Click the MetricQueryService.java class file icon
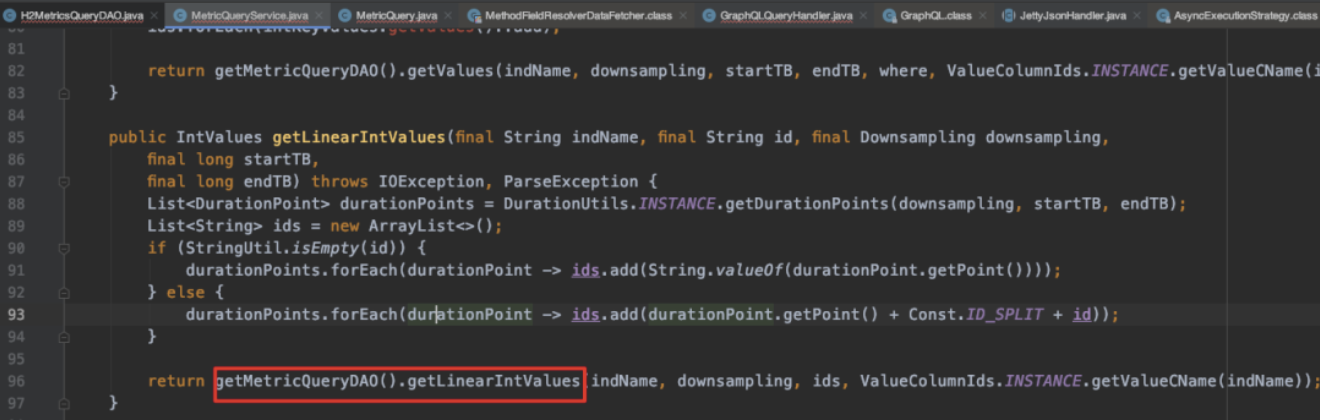The image size is (1320, 420). (x=182, y=16)
